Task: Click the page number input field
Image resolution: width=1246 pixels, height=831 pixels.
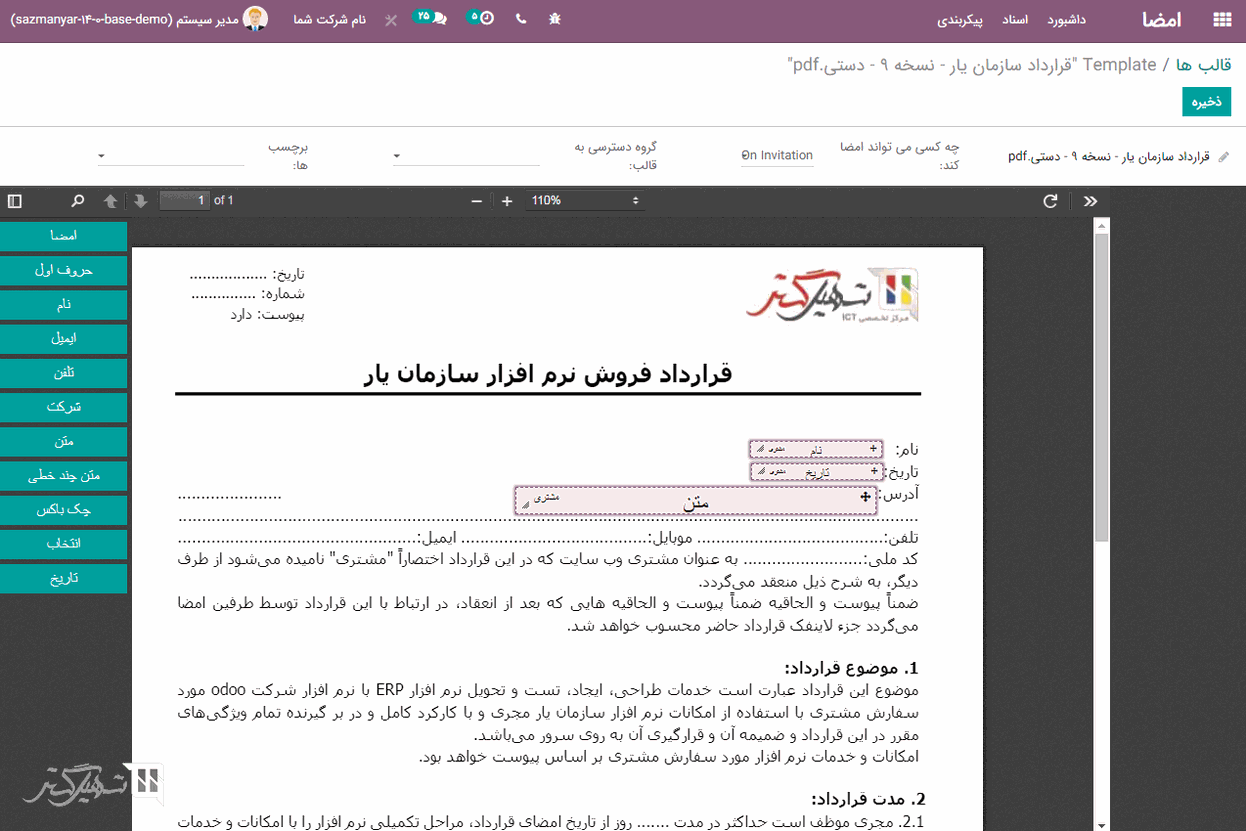Action: [185, 201]
